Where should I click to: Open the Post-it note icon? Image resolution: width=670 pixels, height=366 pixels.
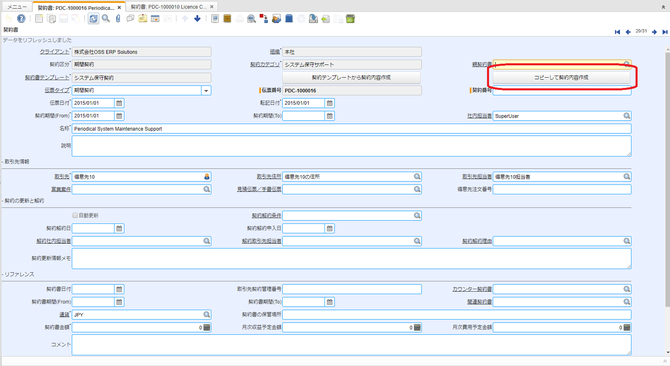coord(143,18)
